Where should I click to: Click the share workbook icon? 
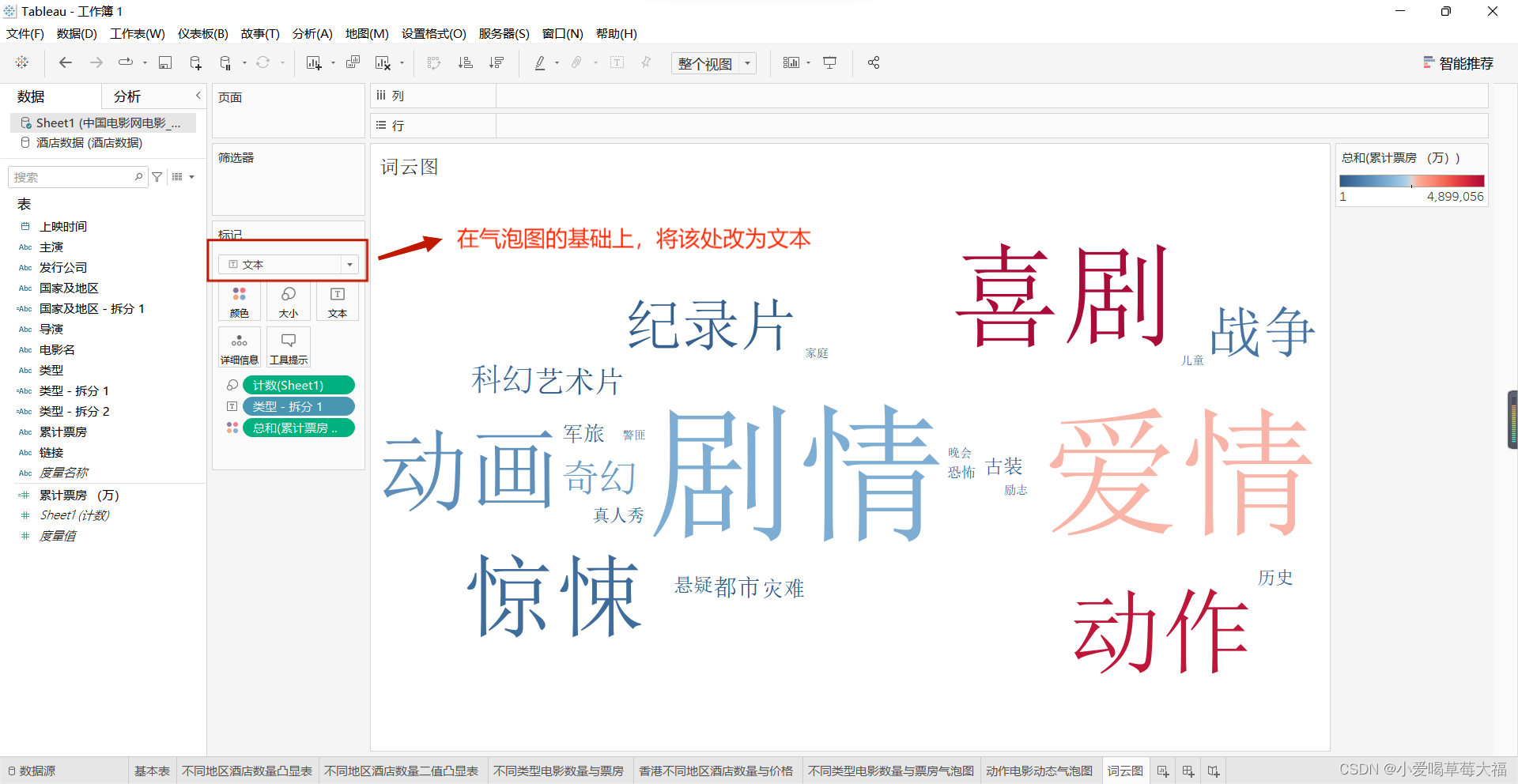pyautogui.click(x=874, y=62)
